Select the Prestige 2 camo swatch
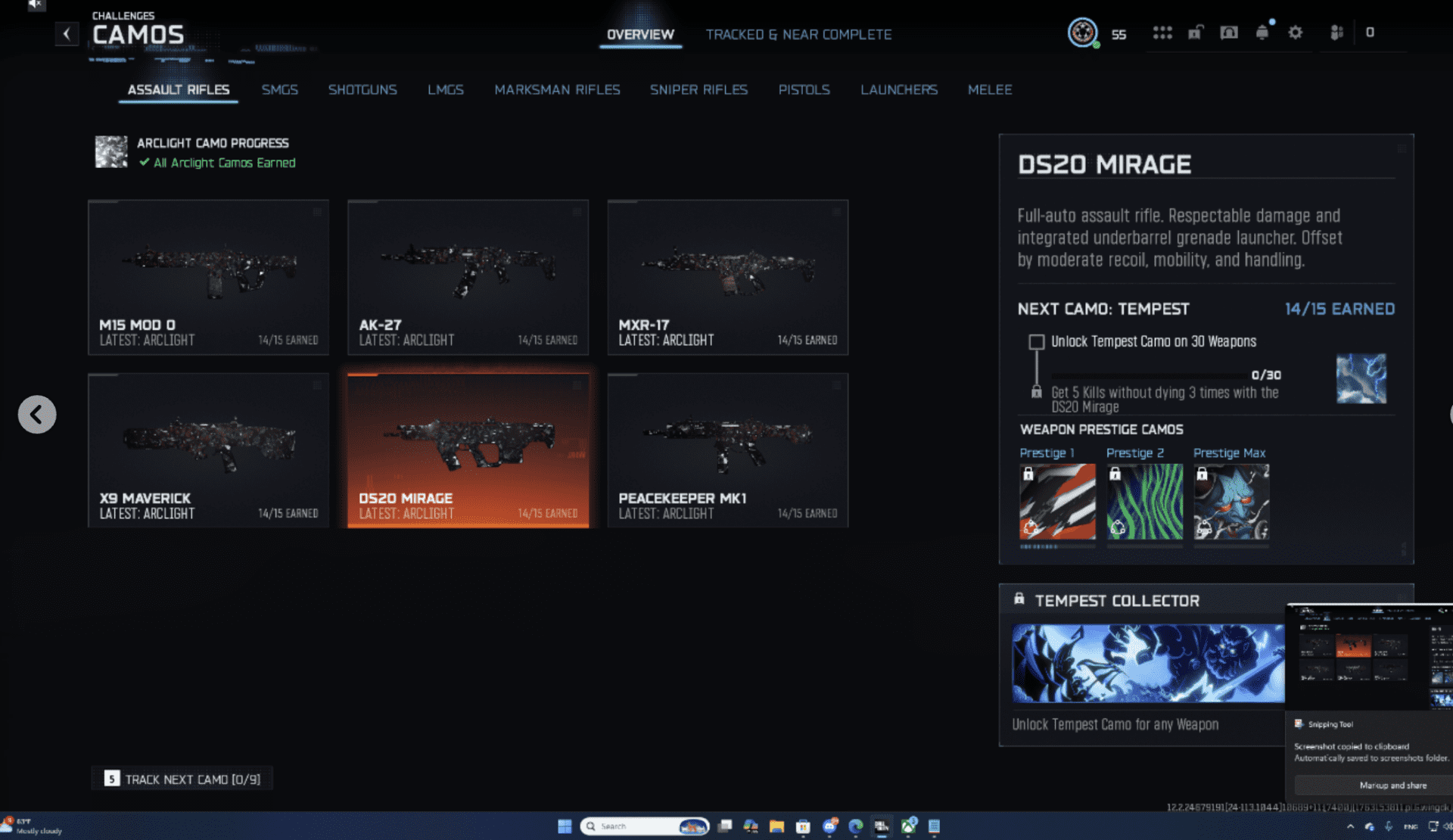This screenshot has width=1453, height=840. 1144,502
